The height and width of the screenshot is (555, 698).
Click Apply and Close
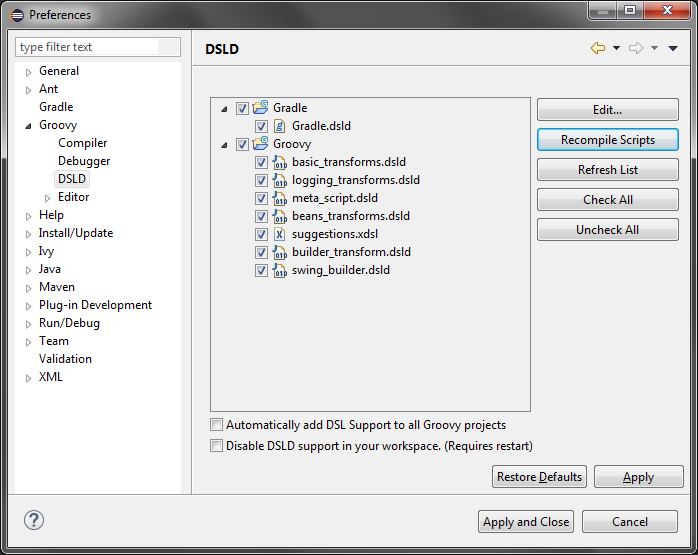click(x=526, y=522)
